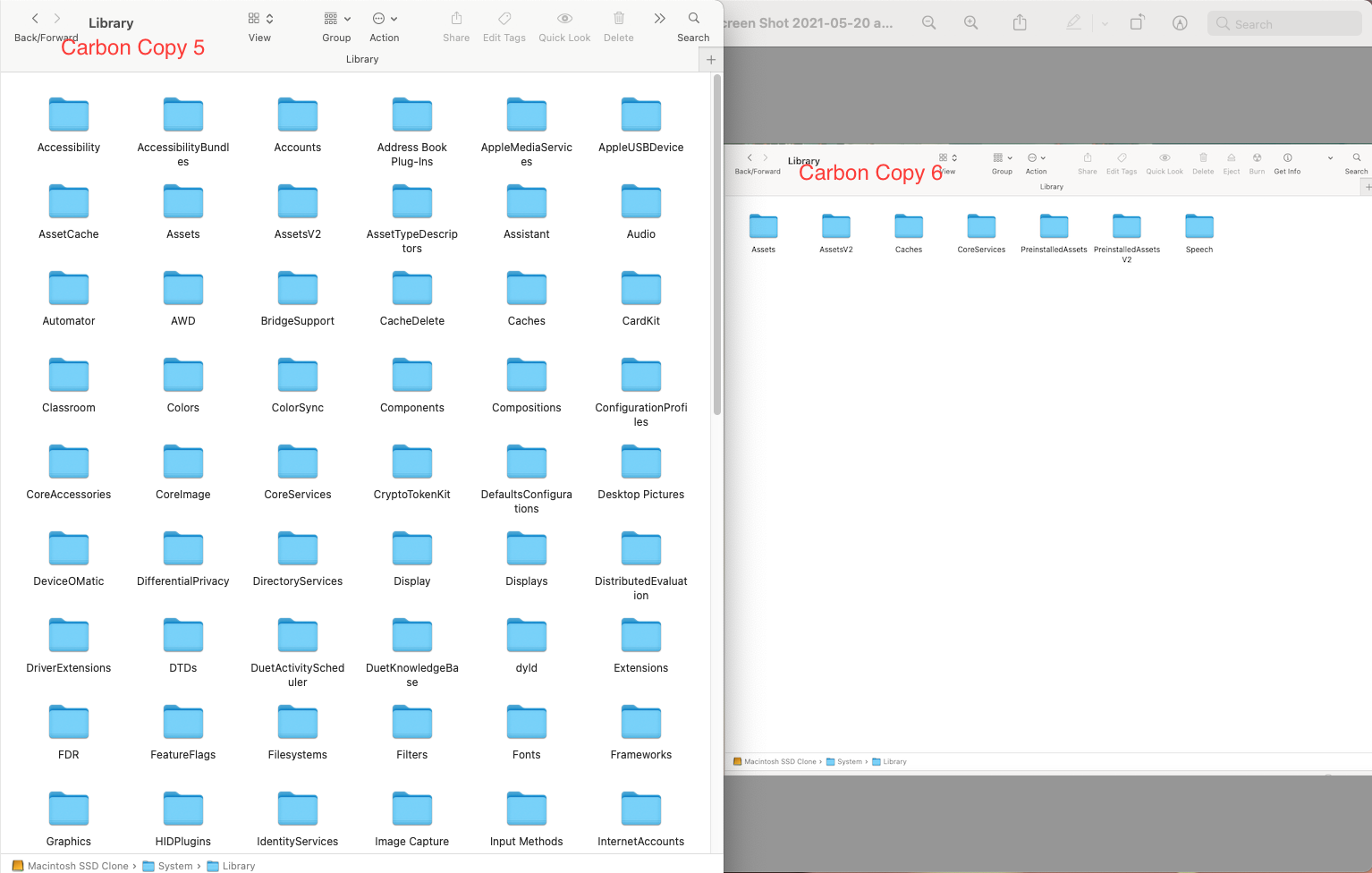Click the Highlight pen icon in Preview
Viewport: 1372px width, 873px height.
click(x=1074, y=23)
